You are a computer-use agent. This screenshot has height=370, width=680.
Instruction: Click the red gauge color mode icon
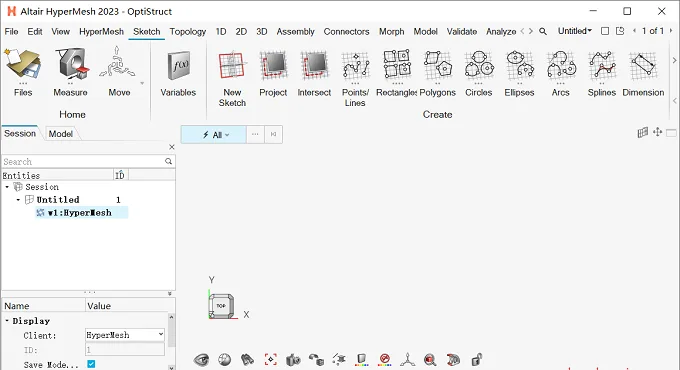[x=385, y=360]
